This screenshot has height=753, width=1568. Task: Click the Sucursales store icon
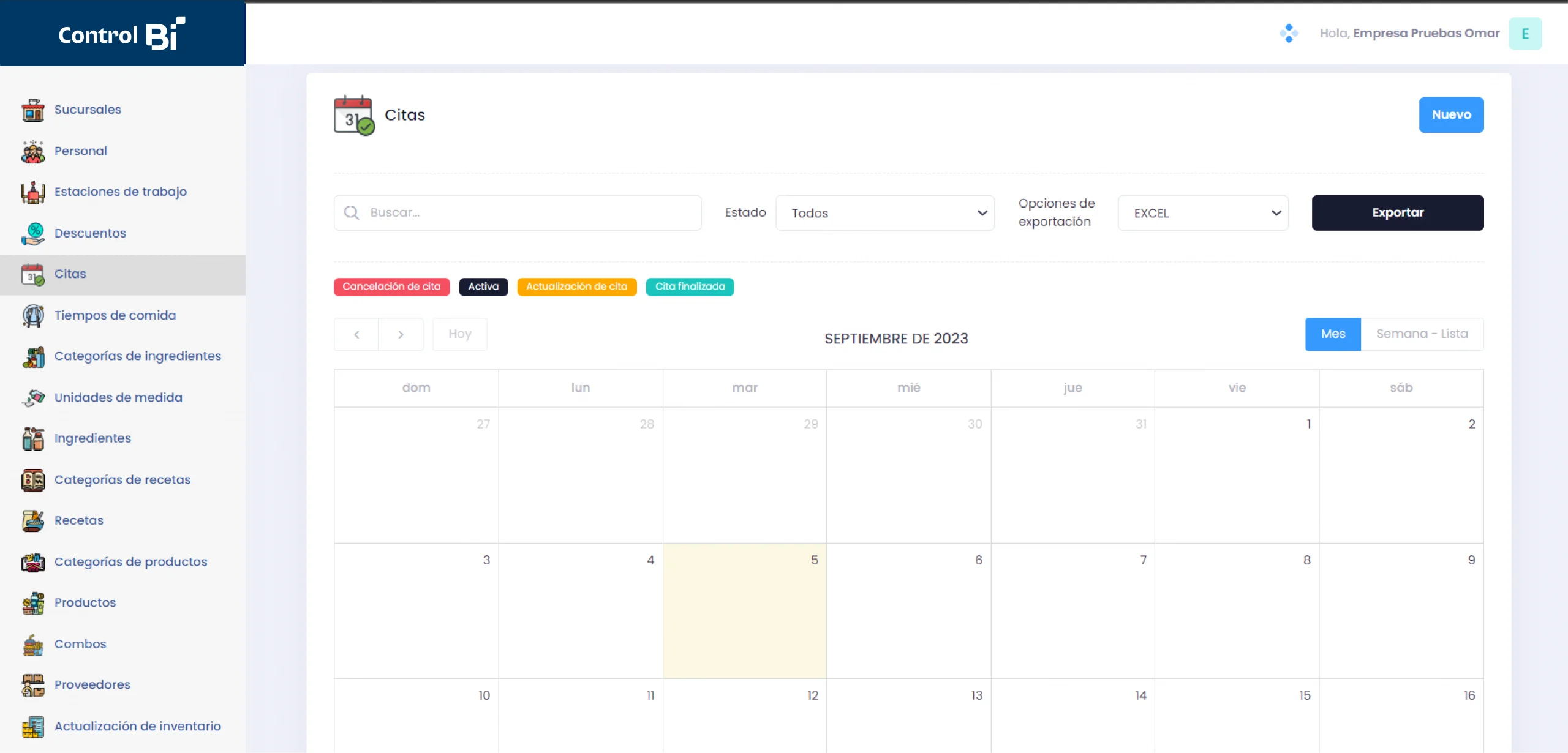(33, 110)
